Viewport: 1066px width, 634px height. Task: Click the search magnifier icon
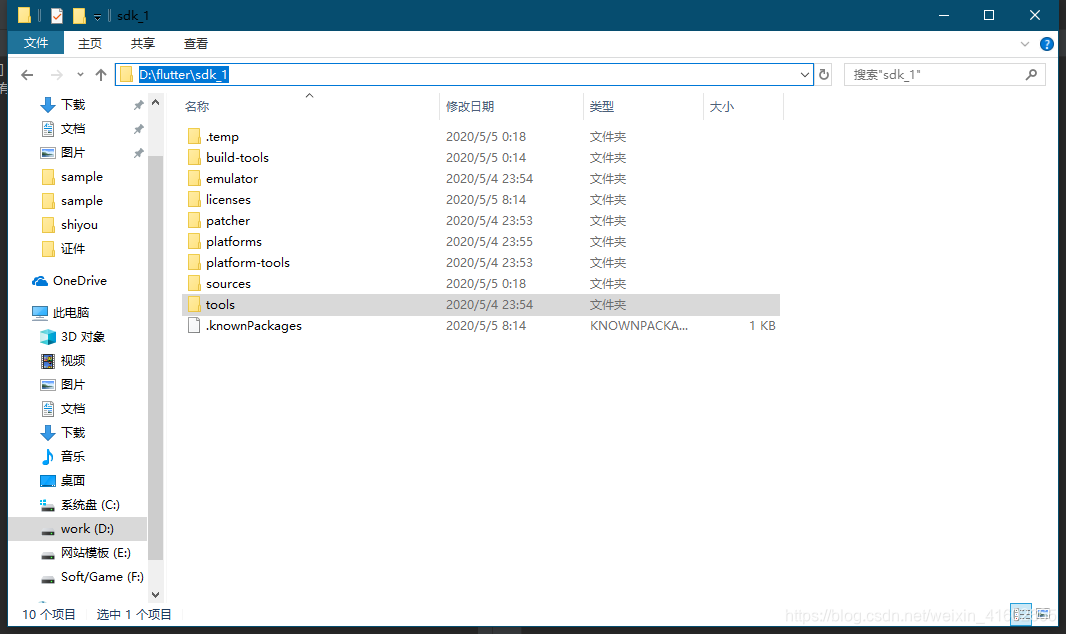(x=1031, y=75)
